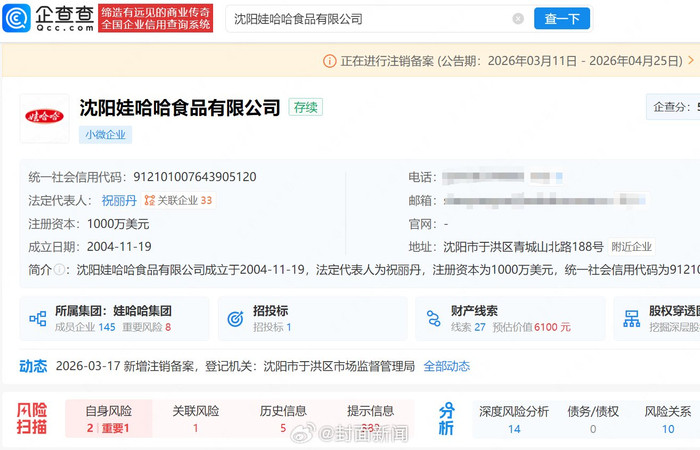The height and width of the screenshot is (450, 700).
Task: Open the 企查分 score box
Action: 673,107
